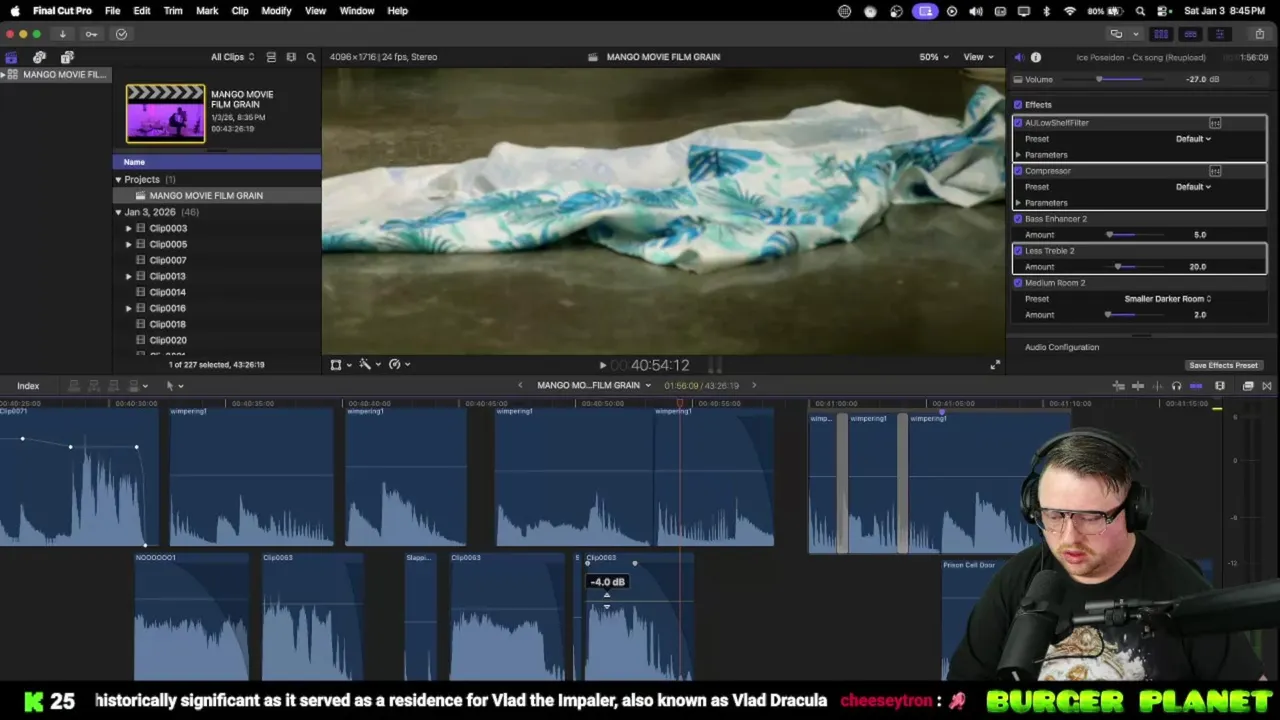Open the timeline tool selection arrow dropdown
The height and width of the screenshot is (720, 1280).
(x=173, y=386)
